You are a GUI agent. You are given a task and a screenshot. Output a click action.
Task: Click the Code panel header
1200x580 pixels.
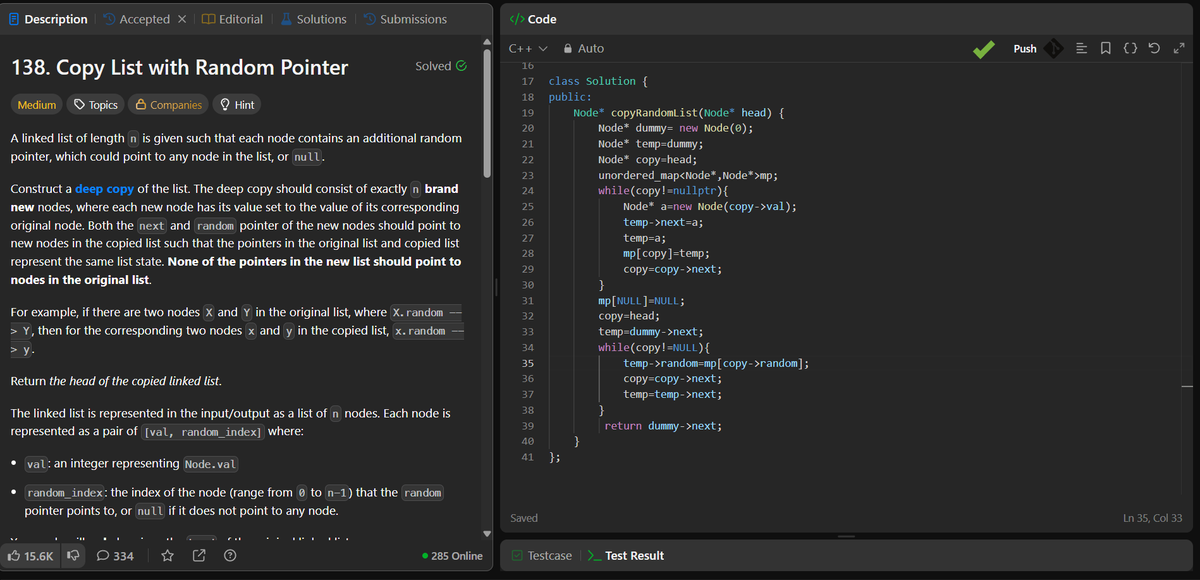(534, 19)
